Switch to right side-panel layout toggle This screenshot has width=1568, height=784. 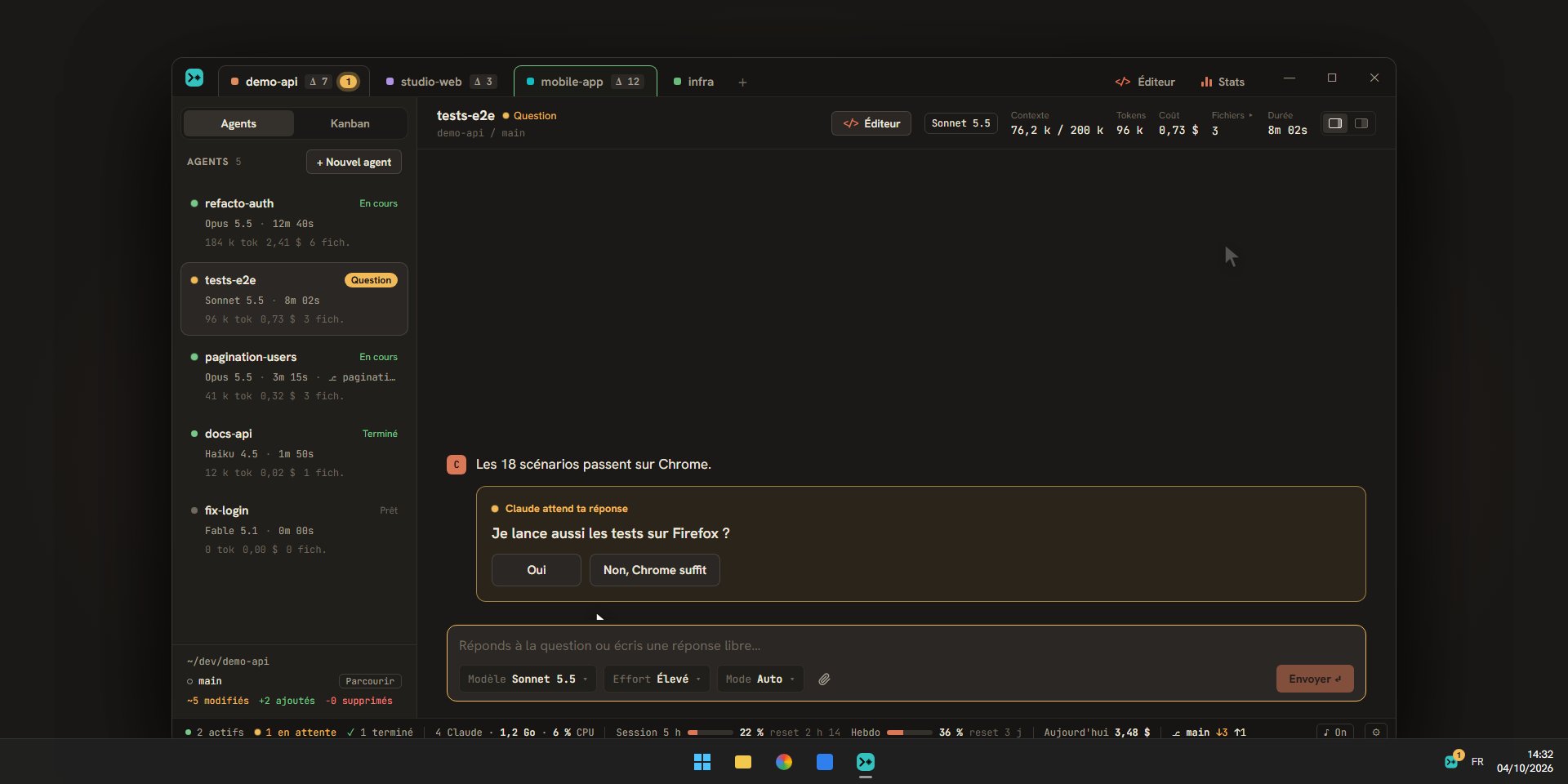[1361, 123]
